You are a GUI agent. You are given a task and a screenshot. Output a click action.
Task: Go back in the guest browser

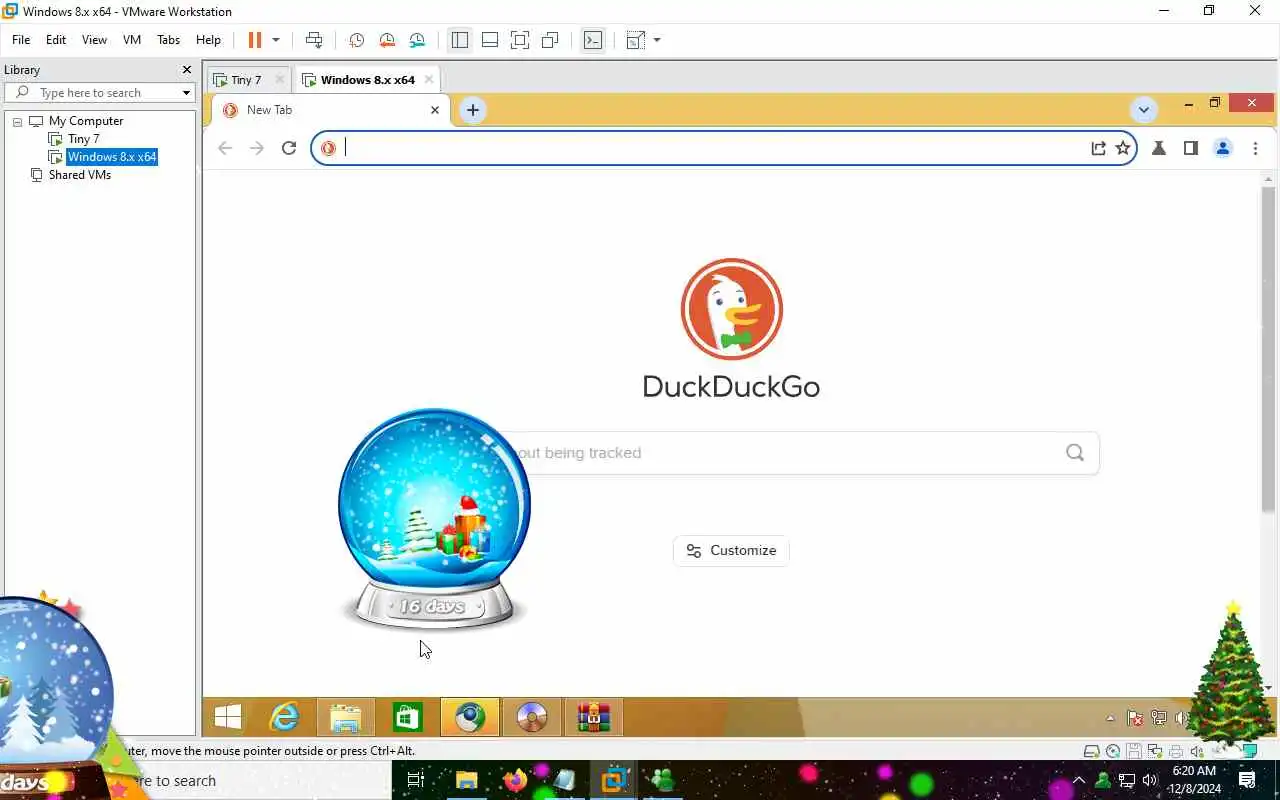coord(225,148)
